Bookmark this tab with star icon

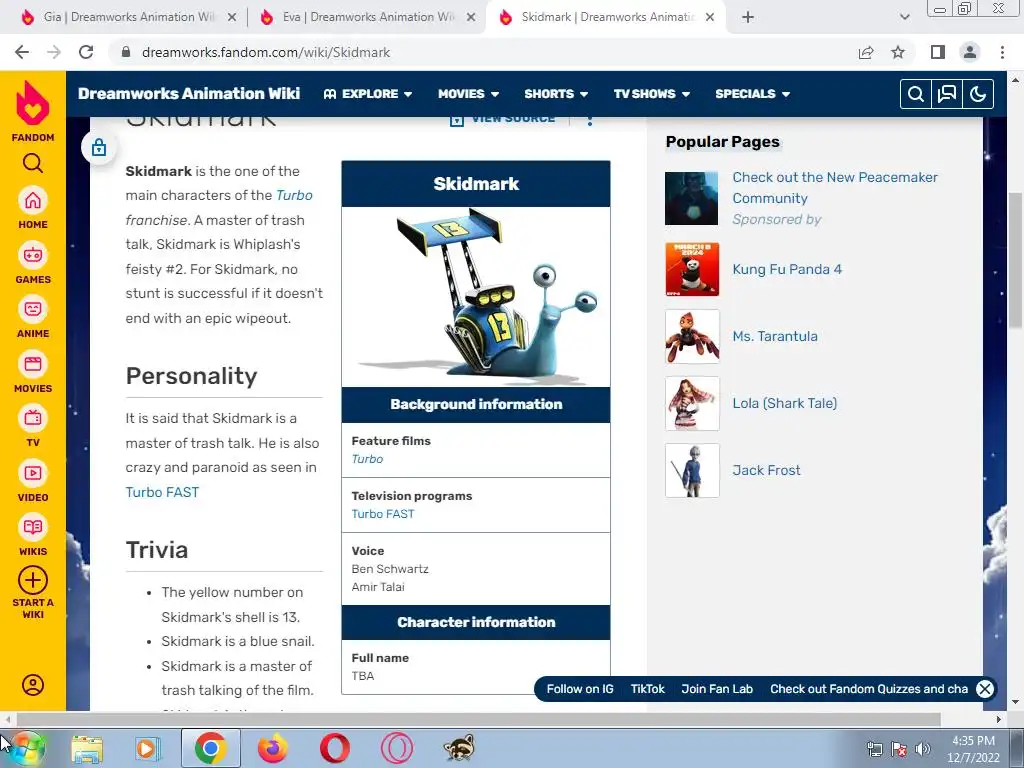point(898,52)
